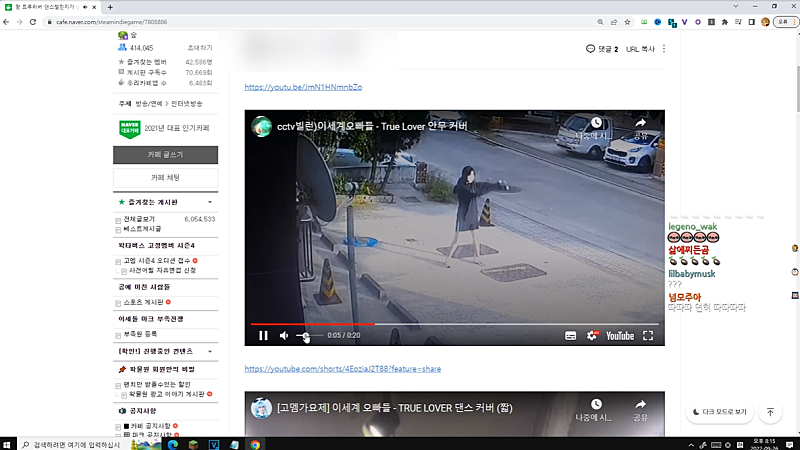Open the Windows Start menu
Viewport: 800px width, 450px height.
pos(7,444)
